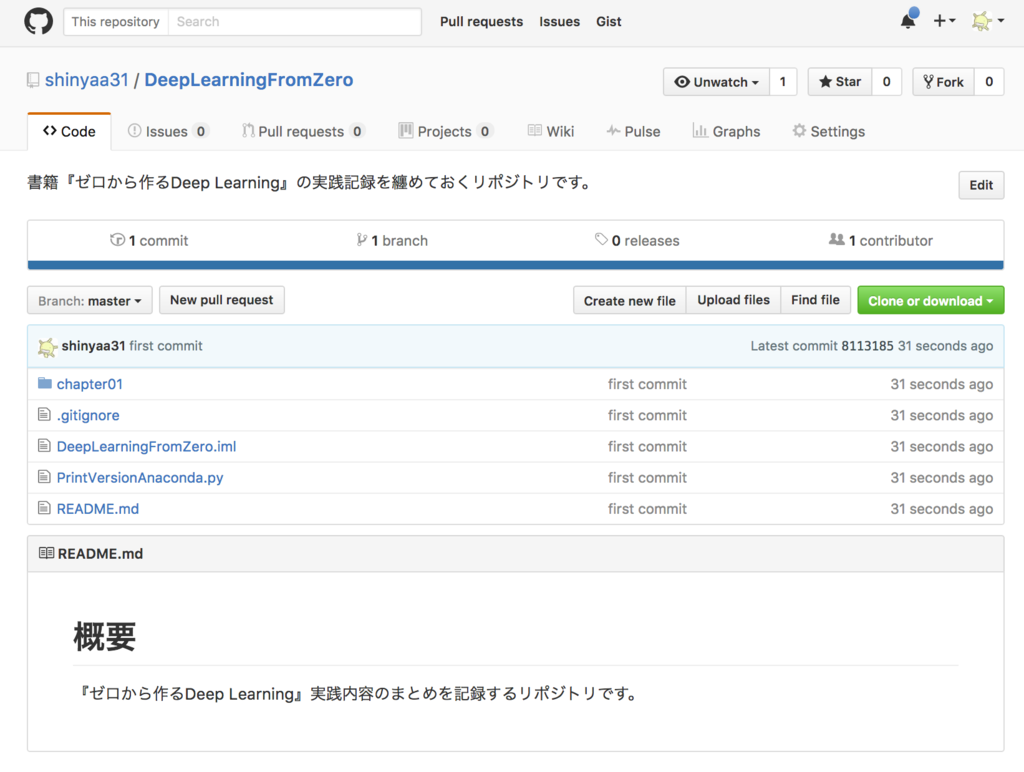Open Pull requests in top navigation

[x=481, y=22]
